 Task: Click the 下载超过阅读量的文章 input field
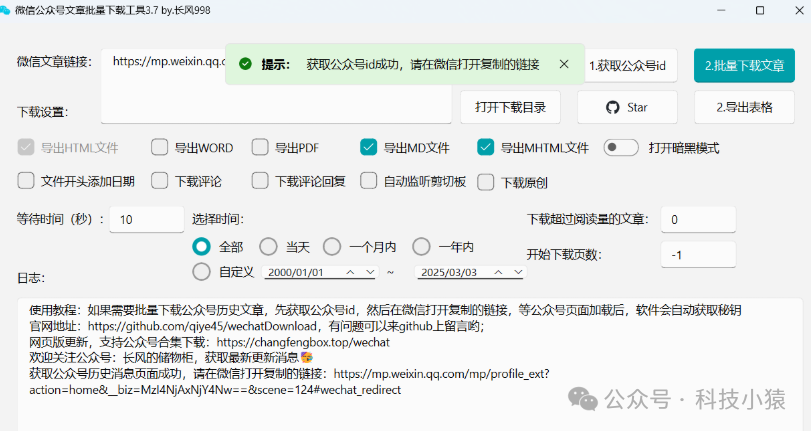tap(698, 219)
